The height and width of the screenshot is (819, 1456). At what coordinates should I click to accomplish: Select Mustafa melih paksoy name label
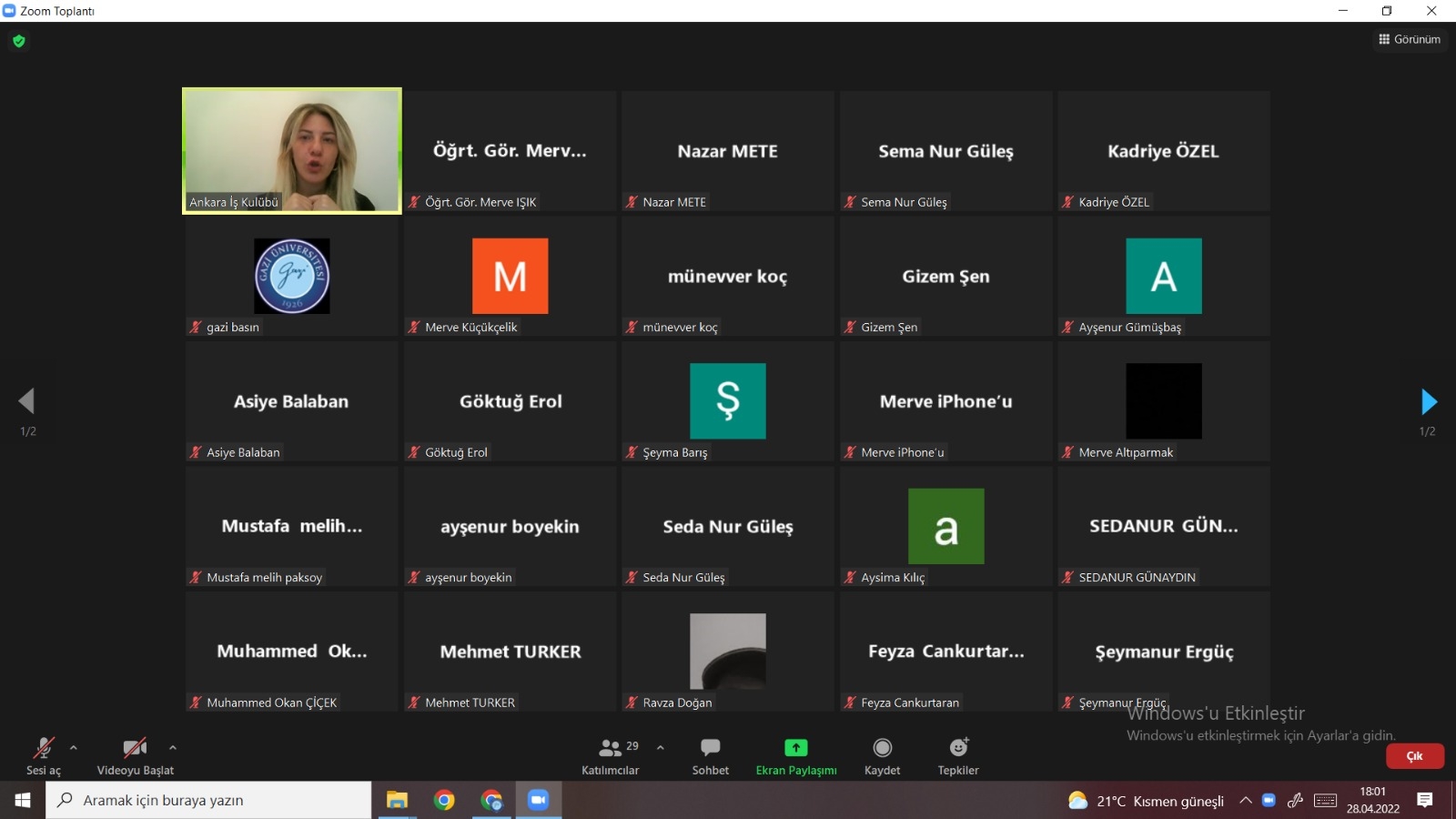264,577
